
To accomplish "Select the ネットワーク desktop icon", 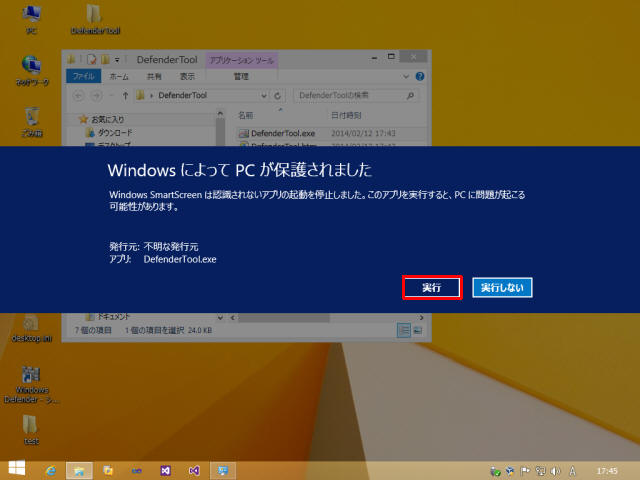I will 32,71.
